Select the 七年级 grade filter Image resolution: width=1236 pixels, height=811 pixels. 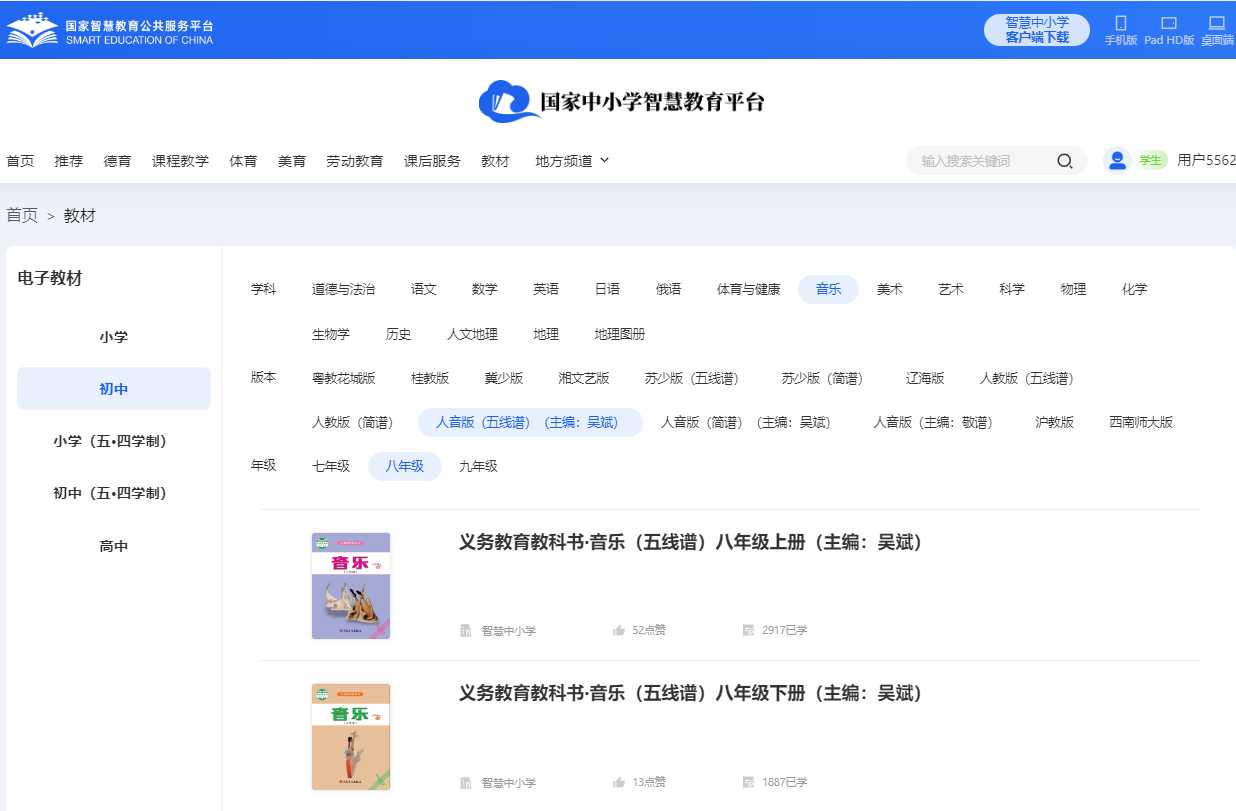[x=331, y=467]
